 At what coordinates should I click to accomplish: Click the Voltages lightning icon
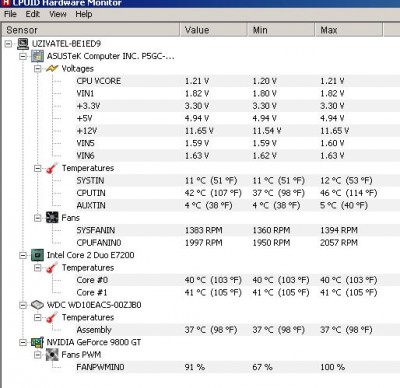coord(52,69)
